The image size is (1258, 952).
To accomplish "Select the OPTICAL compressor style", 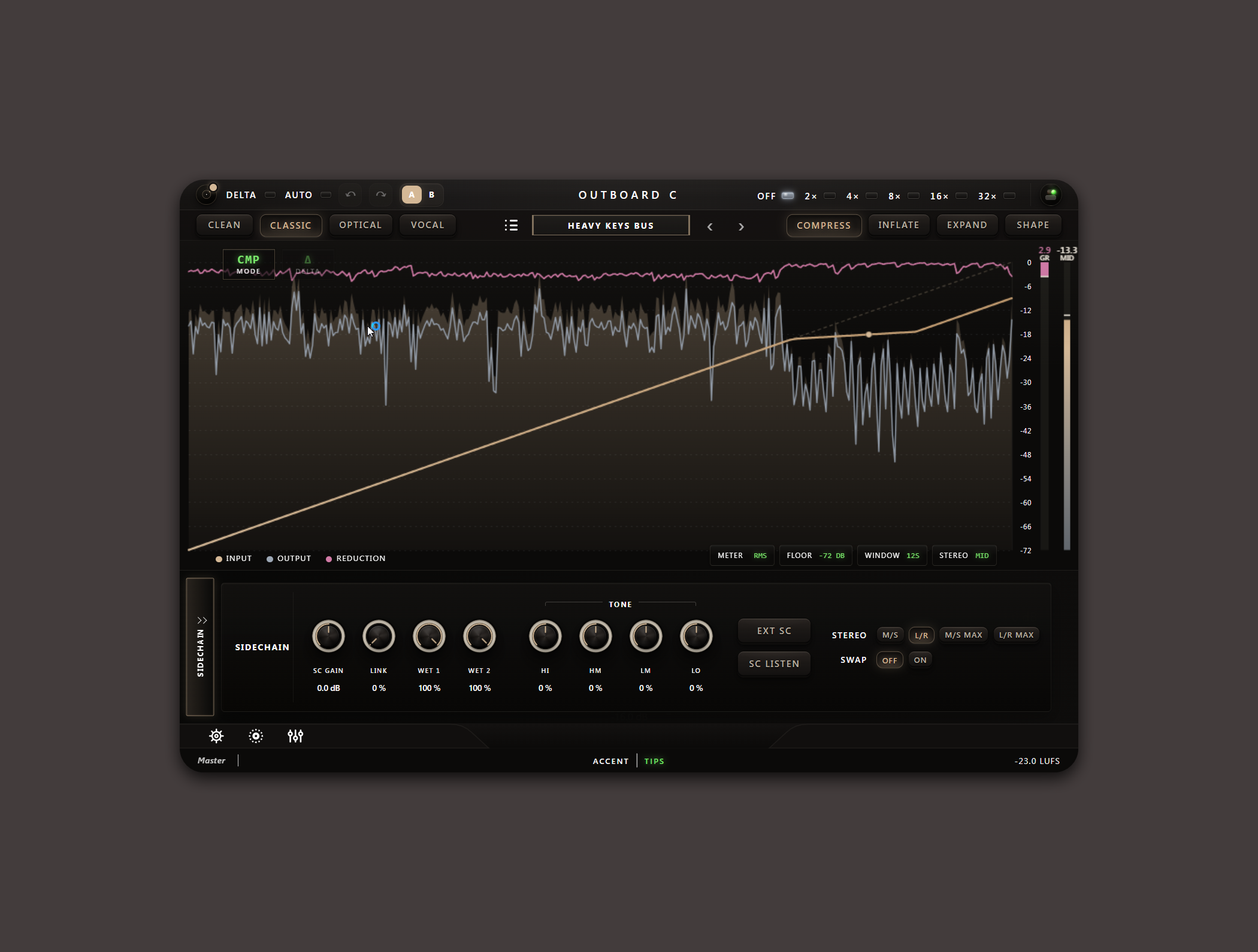I will pos(360,225).
